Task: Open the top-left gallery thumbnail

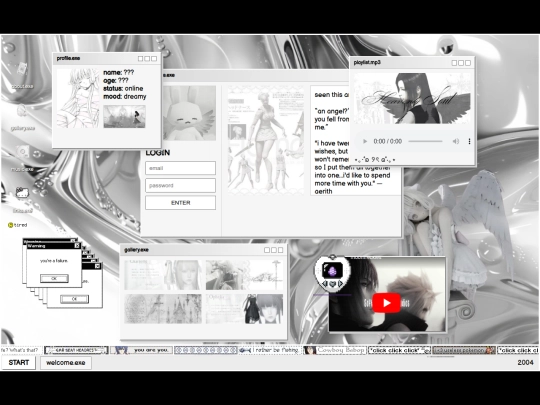Action: point(163,275)
